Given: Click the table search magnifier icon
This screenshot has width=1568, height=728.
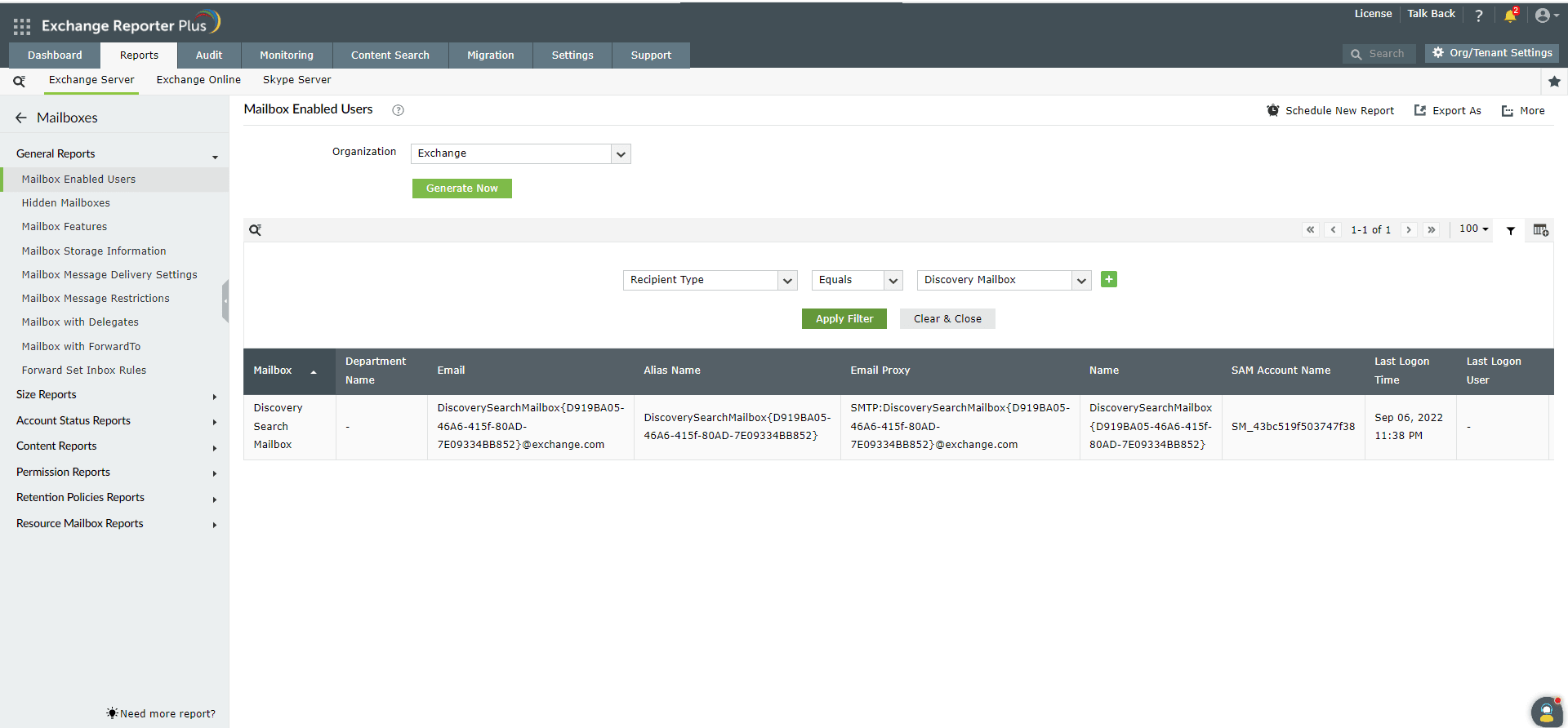Looking at the screenshot, I should coord(256,230).
